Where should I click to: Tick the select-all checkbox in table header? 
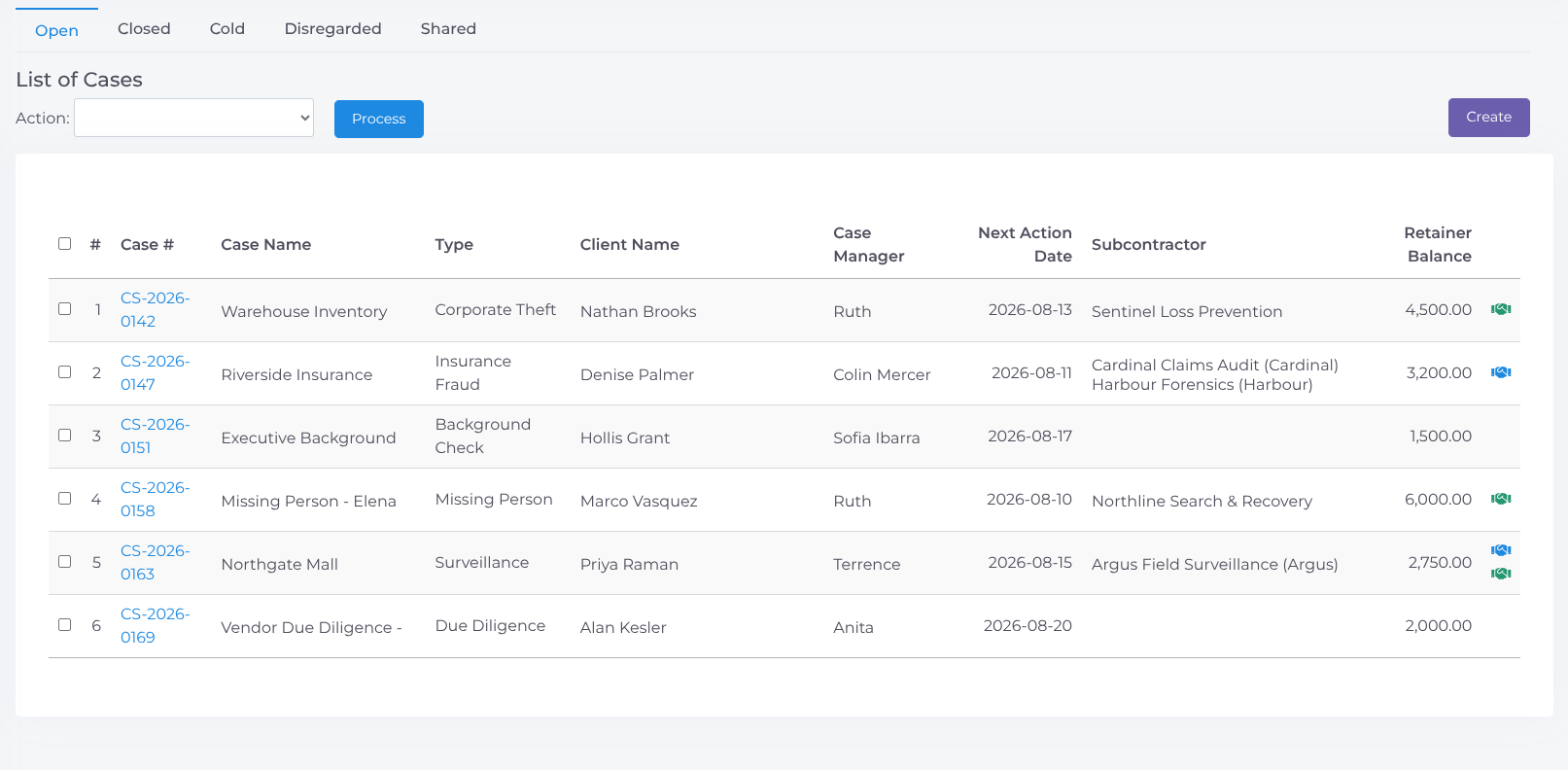[65, 244]
